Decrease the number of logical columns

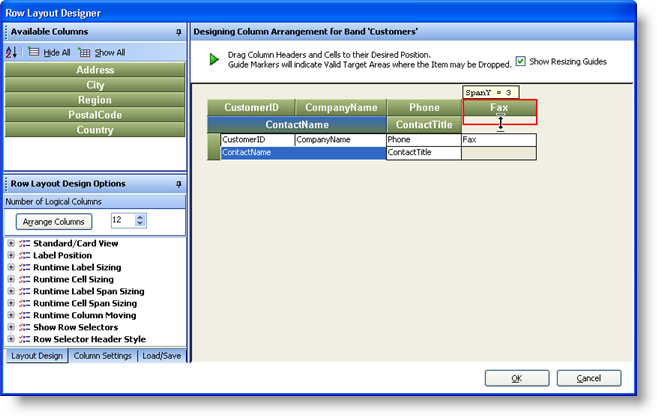point(140,223)
